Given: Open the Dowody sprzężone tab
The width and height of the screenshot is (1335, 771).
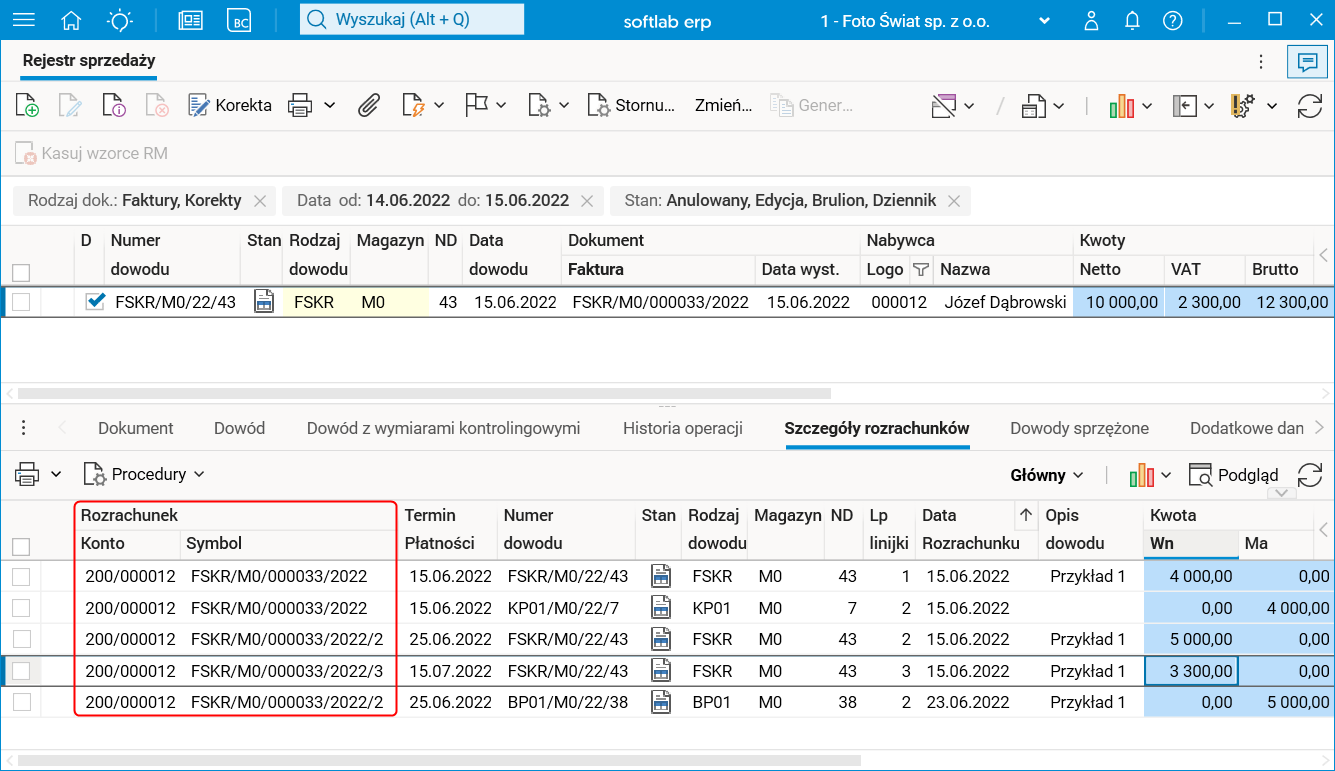Looking at the screenshot, I should (x=1079, y=428).
